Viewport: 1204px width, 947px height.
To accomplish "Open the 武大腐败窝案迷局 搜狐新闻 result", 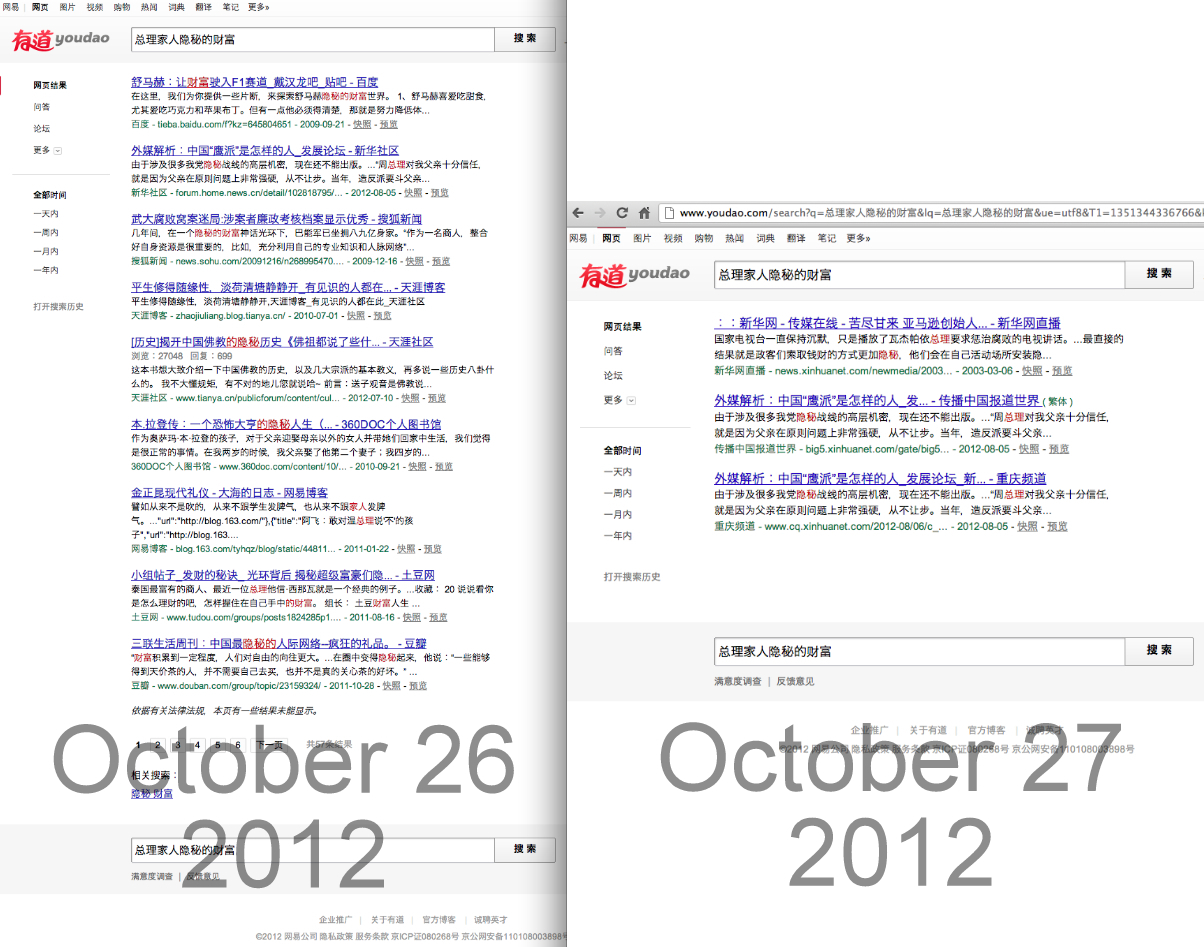I will [x=276, y=218].
